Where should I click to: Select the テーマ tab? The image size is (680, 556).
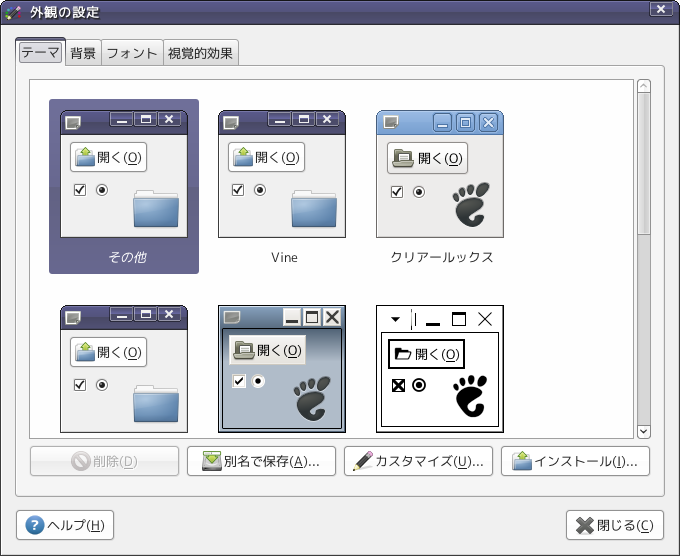click(40, 52)
